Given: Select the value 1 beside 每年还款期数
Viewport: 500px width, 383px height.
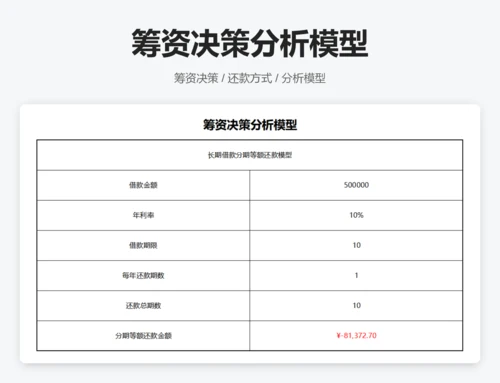Looking at the screenshot, I should 356,275.
